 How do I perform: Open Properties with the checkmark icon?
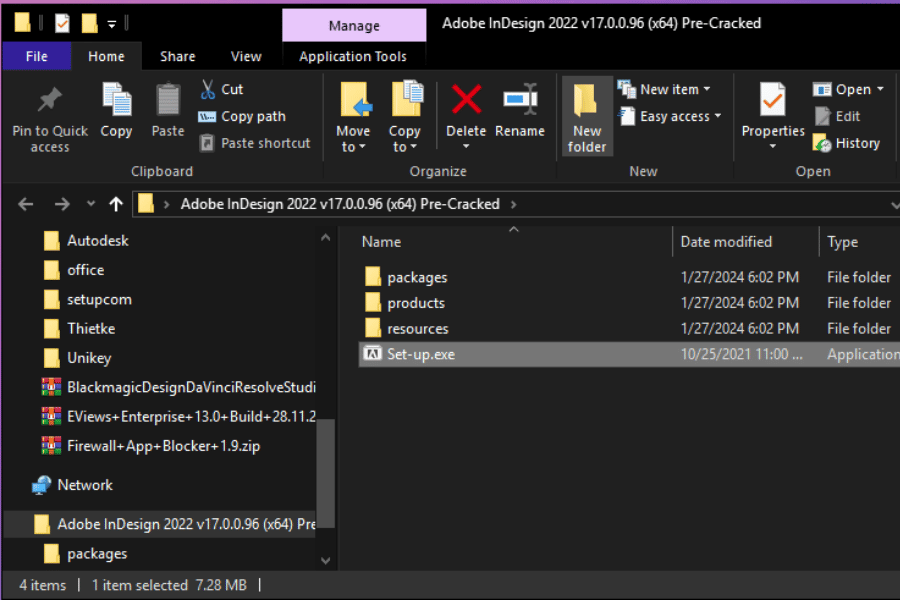772,101
